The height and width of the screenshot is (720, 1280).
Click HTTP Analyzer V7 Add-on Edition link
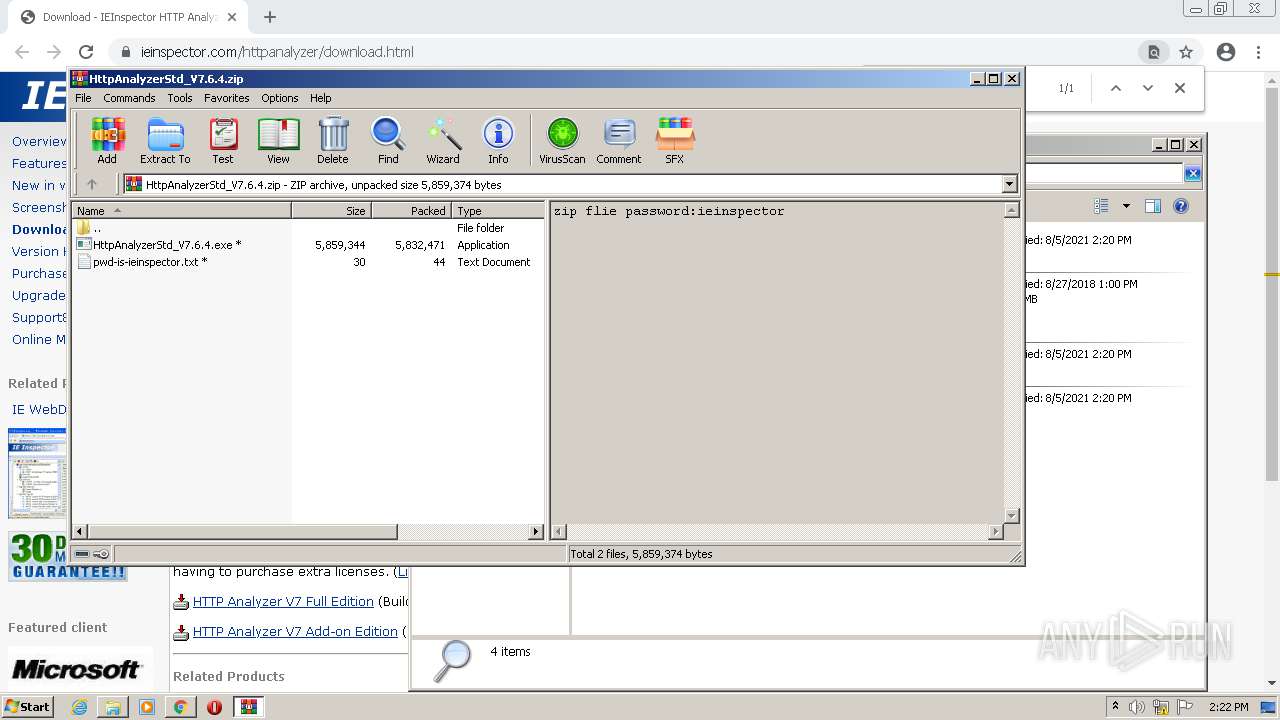click(x=295, y=632)
